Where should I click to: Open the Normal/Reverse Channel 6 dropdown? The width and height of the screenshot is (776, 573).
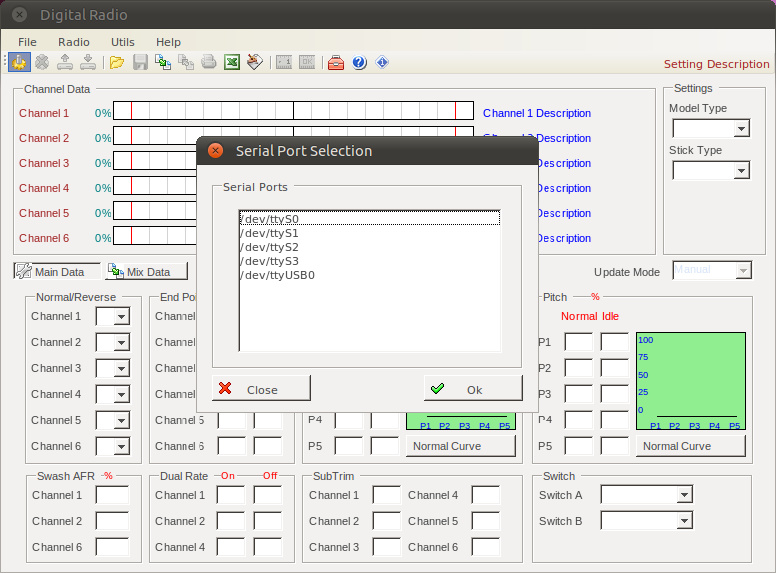tap(113, 446)
